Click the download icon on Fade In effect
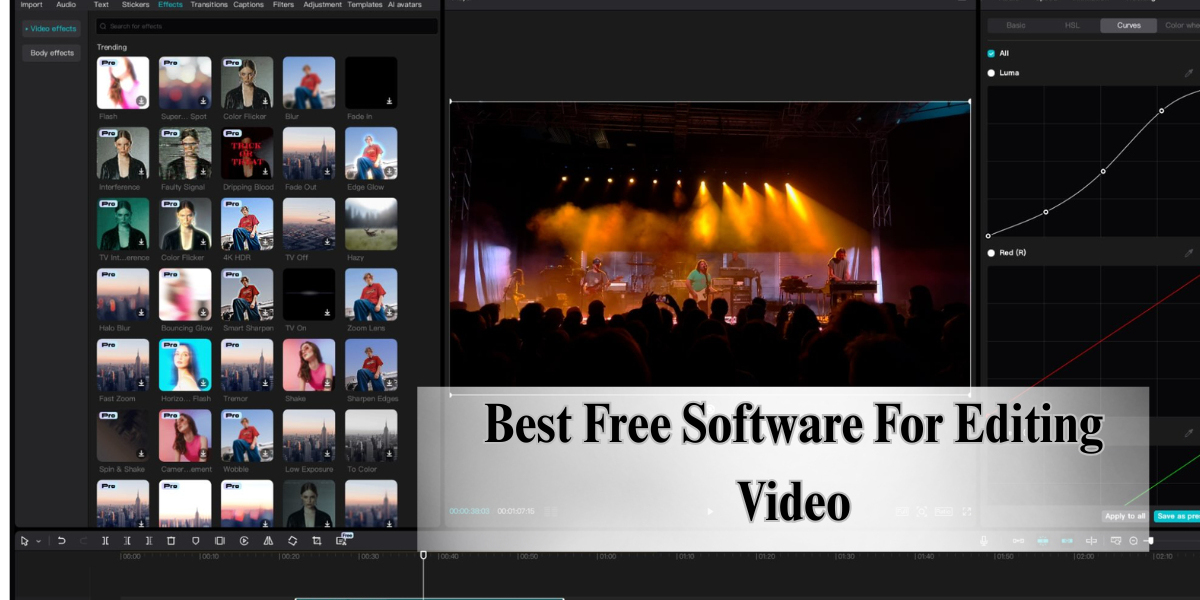1200x600 pixels. pos(389,101)
